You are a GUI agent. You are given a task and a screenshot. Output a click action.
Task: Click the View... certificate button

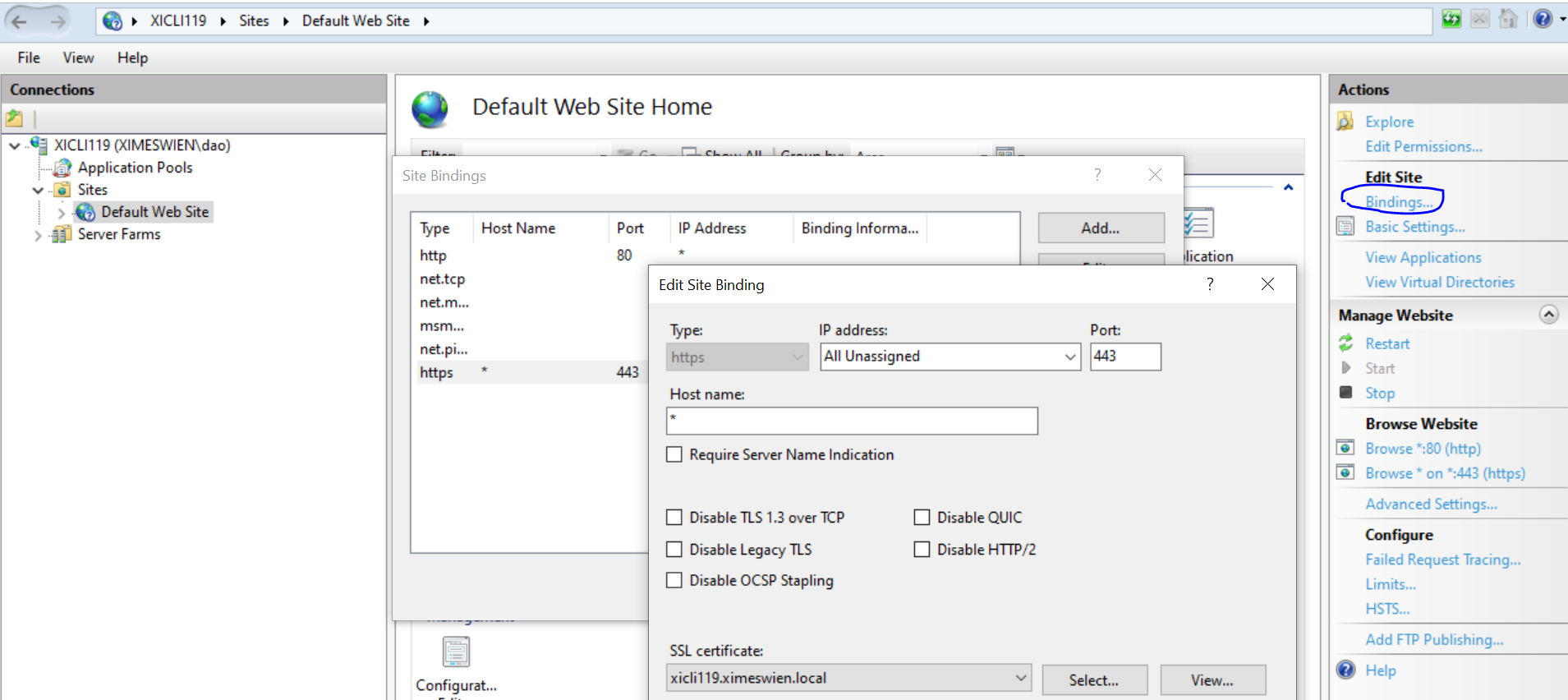point(1212,679)
